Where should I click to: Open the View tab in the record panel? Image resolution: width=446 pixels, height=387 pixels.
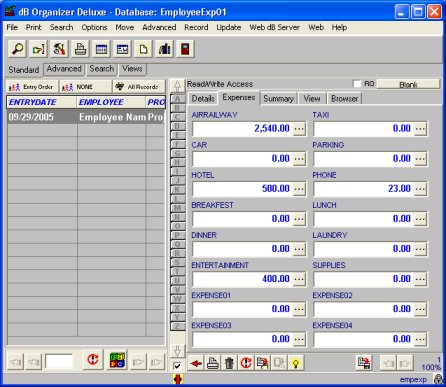tap(312, 99)
